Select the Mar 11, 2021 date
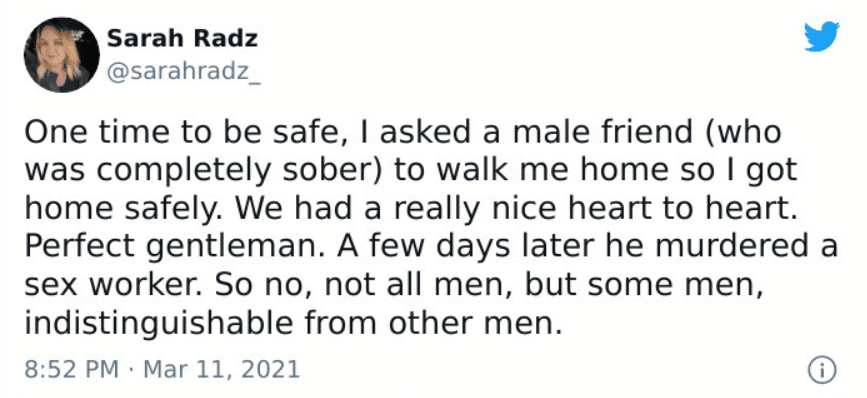Image resolution: width=867 pixels, height=398 pixels. [x=222, y=369]
